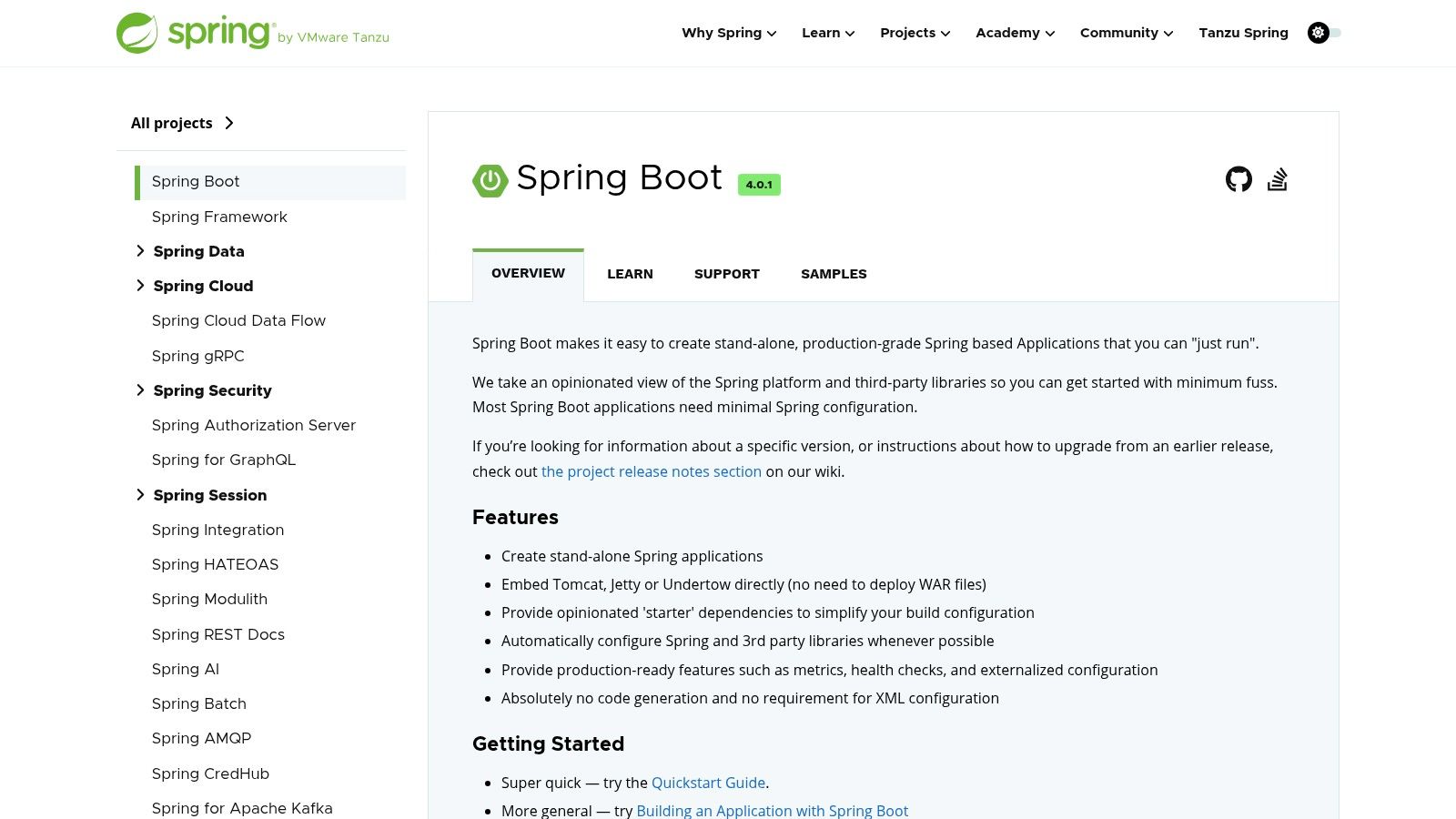Switch to the SUPPORT tab
Screen dimensions: 1456x819
click(x=726, y=274)
